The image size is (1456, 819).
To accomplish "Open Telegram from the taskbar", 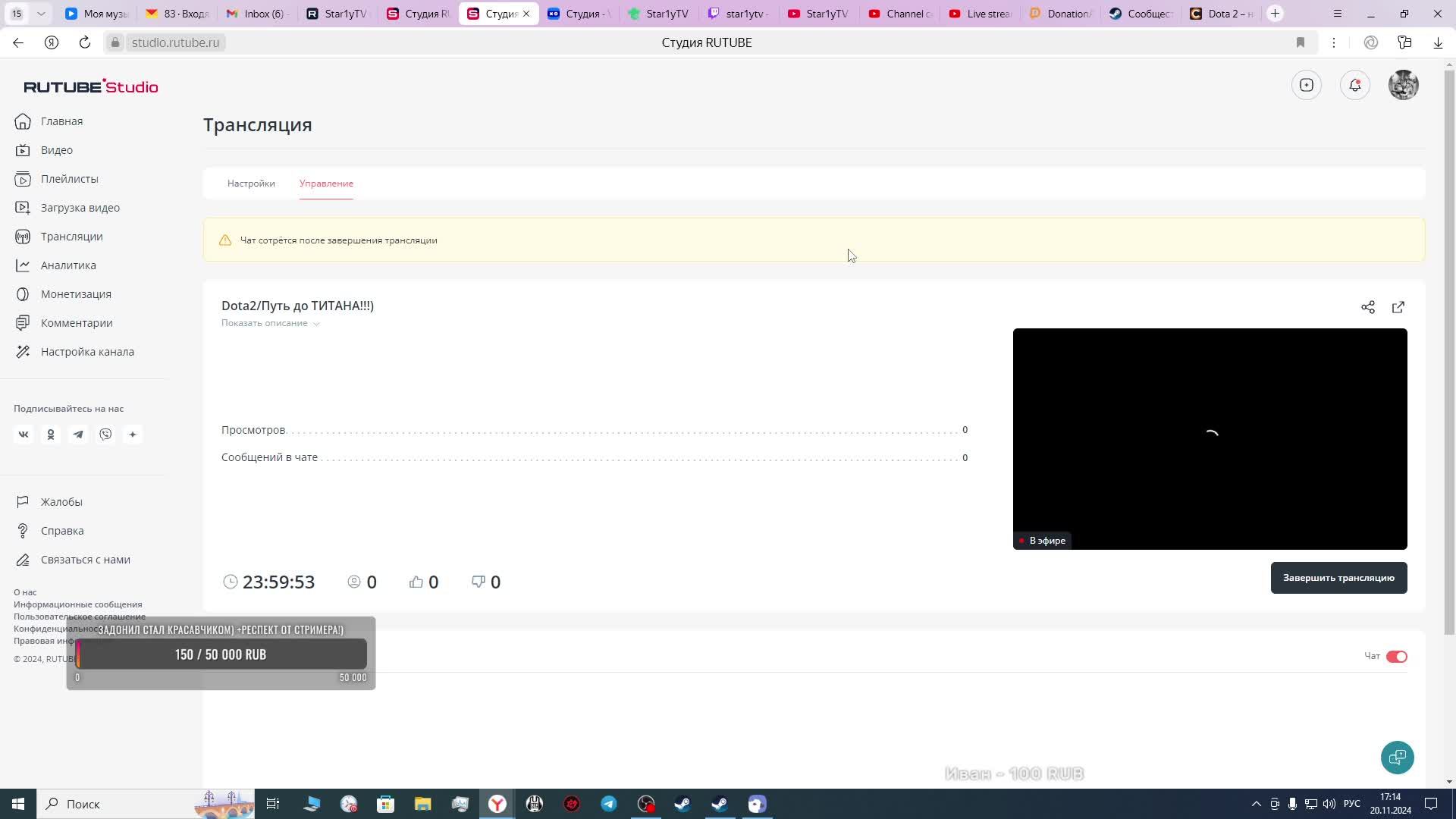I will pyautogui.click(x=609, y=804).
